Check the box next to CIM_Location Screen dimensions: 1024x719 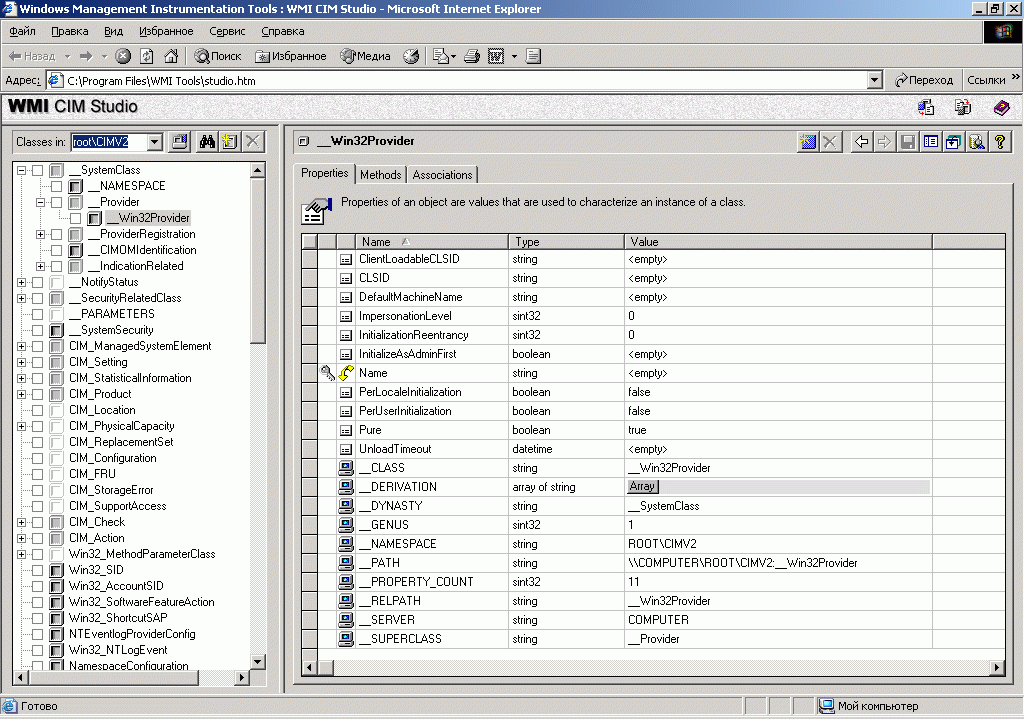tap(38, 410)
